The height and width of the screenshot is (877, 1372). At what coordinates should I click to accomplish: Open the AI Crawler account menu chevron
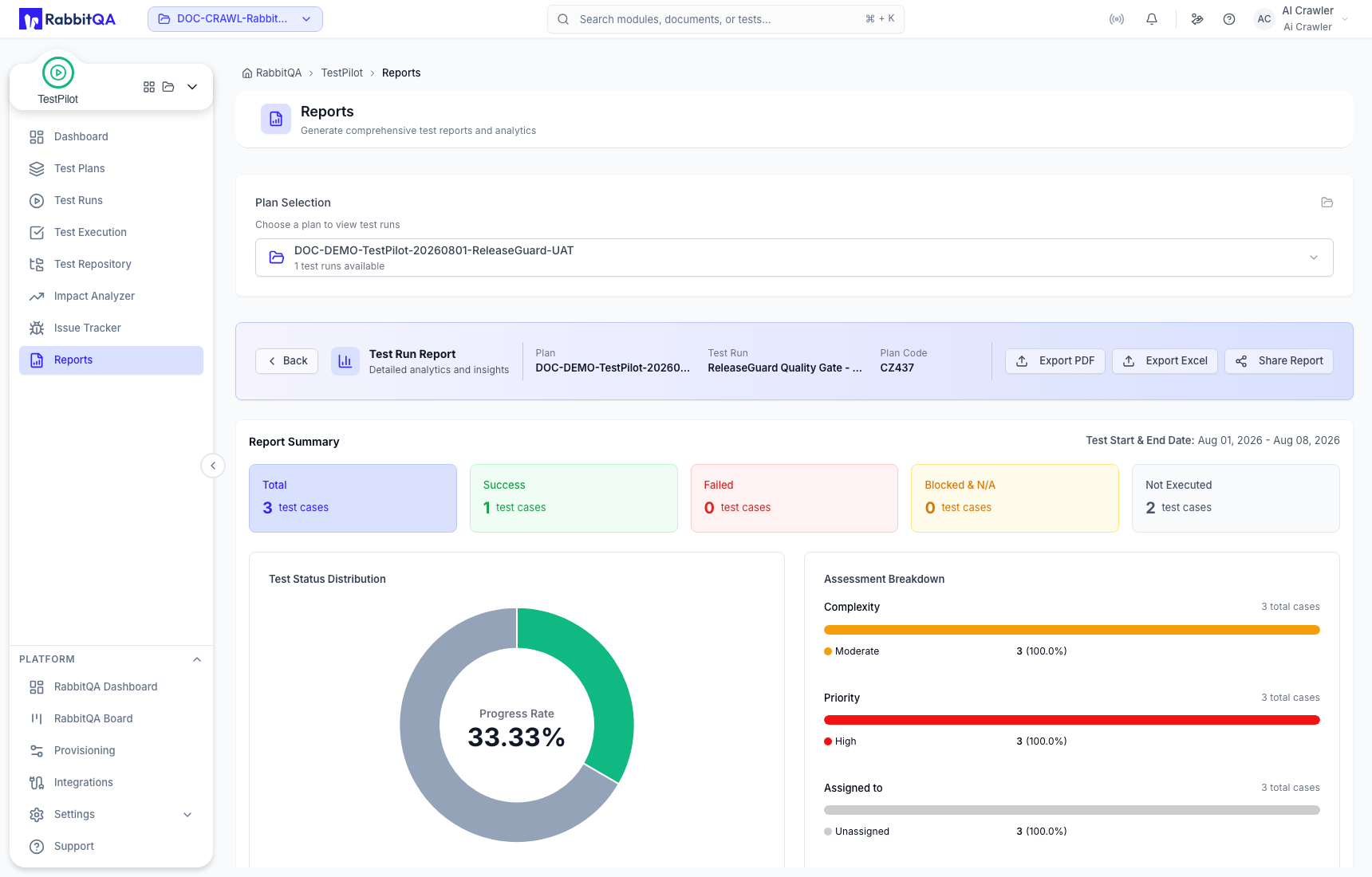coord(1345,19)
